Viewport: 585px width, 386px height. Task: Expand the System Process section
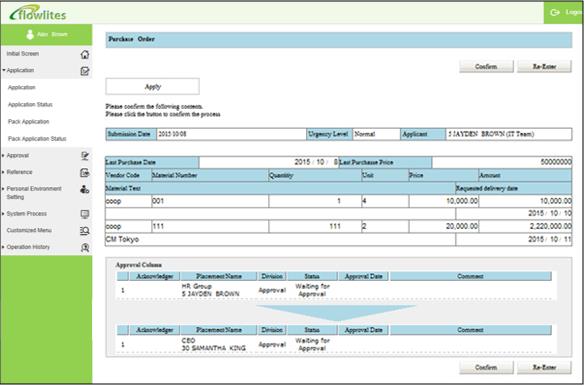(x=4, y=214)
